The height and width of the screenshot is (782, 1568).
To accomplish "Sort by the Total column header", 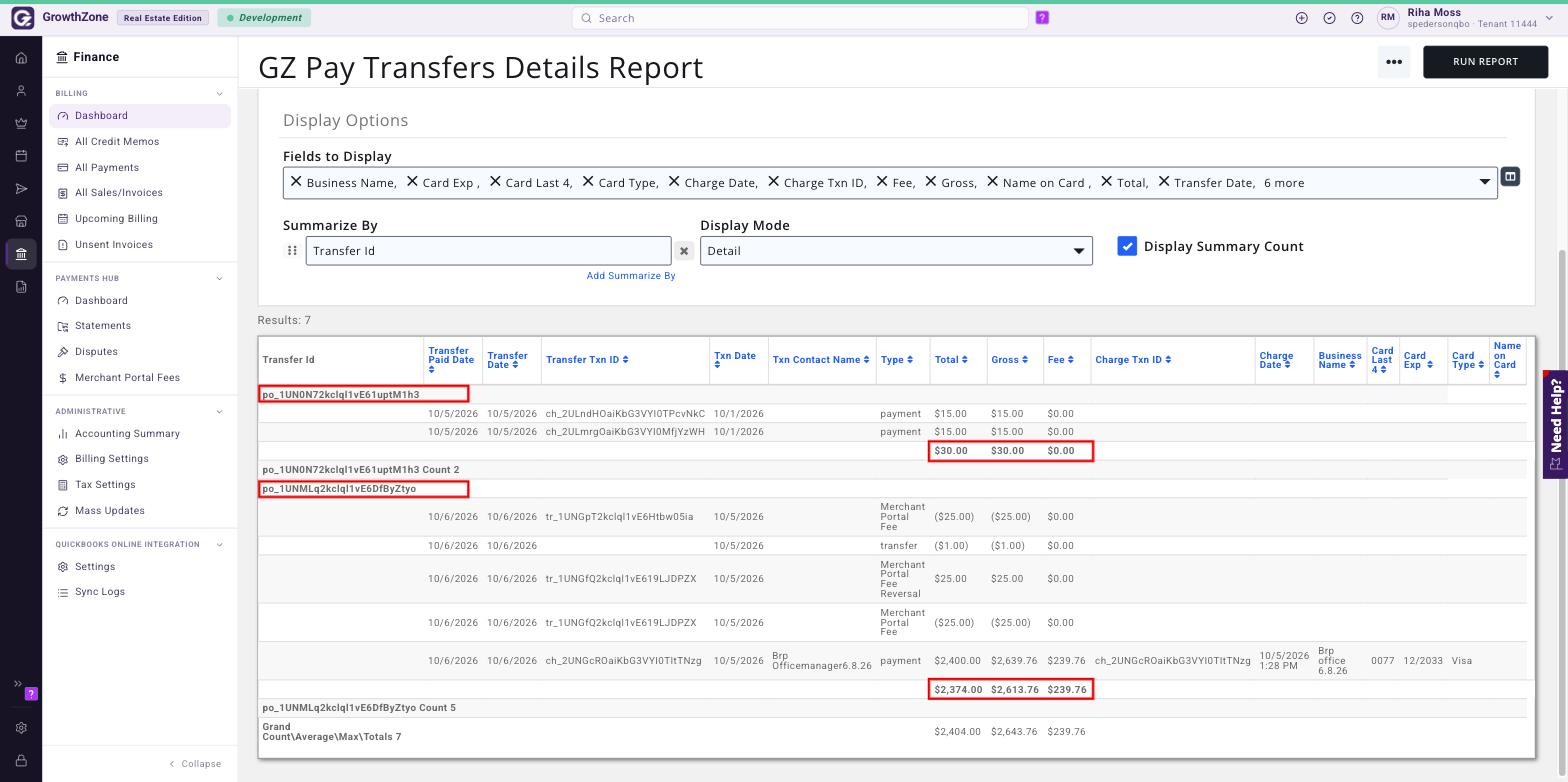I will [951, 360].
